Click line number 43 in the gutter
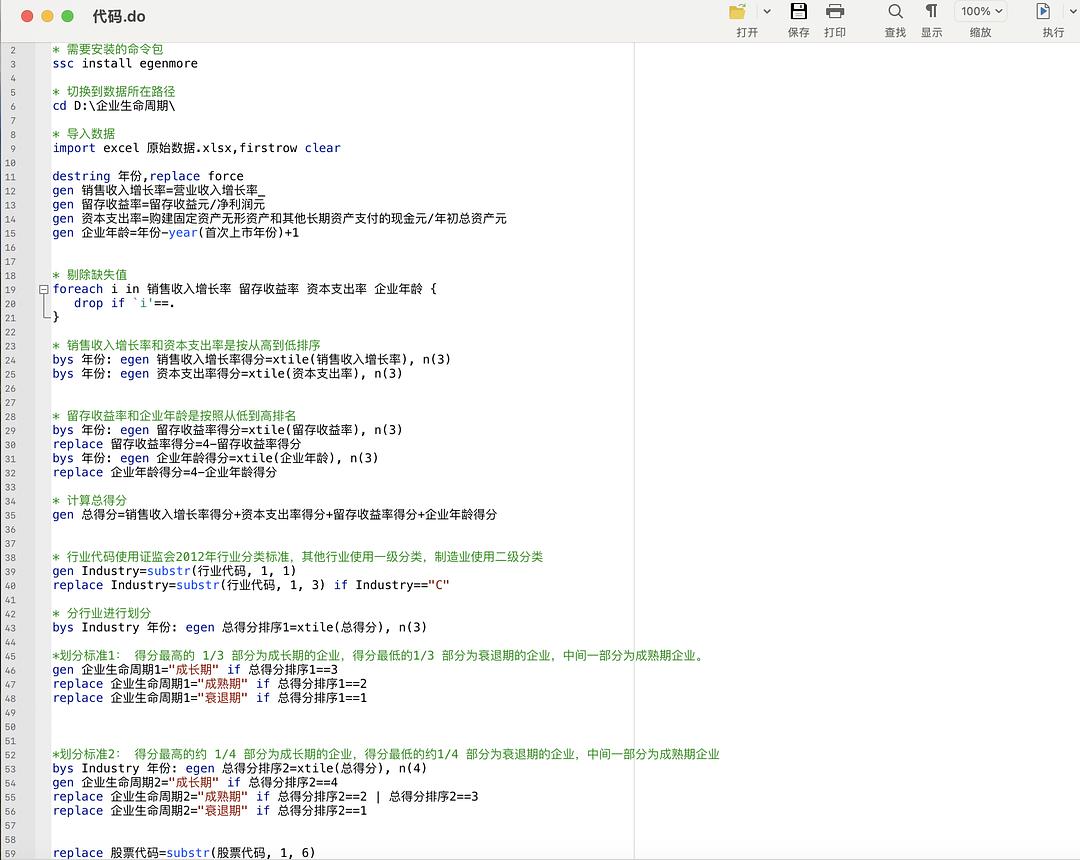The width and height of the screenshot is (1080, 860). 10,628
